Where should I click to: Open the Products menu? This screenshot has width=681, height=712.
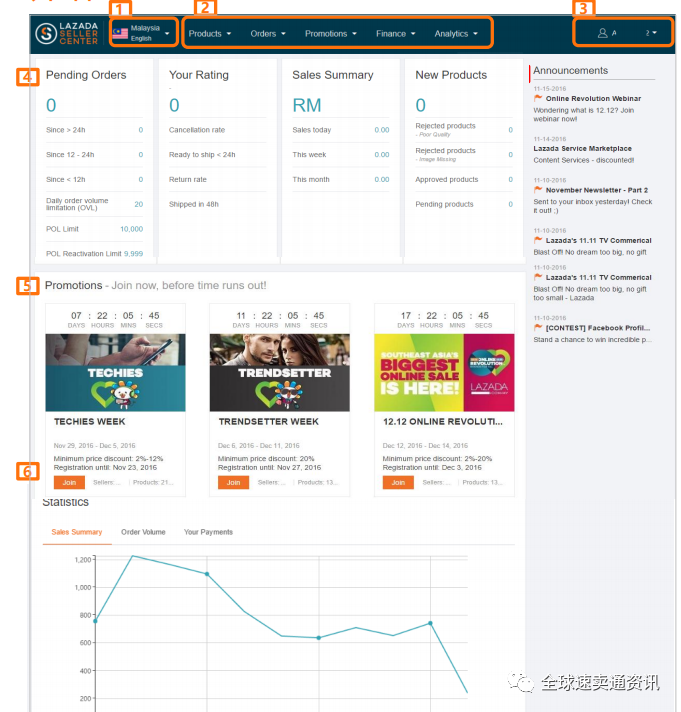pyautogui.click(x=210, y=34)
